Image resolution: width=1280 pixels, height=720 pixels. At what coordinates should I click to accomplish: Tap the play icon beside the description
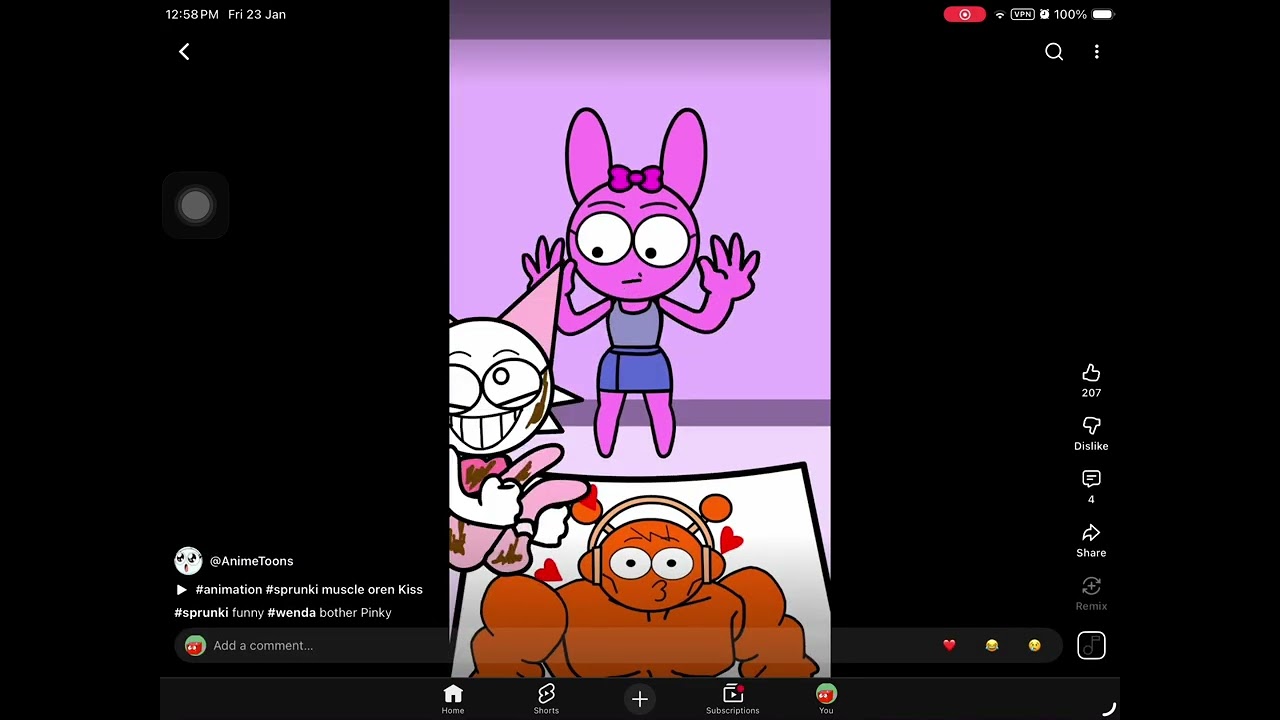pyautogui.click(x=181, y=590)
